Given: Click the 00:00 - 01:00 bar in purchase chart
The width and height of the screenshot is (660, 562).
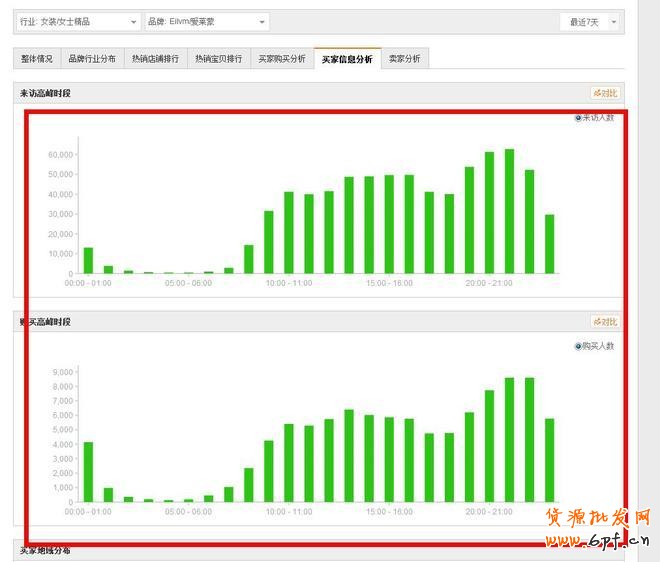Looking at the screenshot, I should pyautogui.click(x=88, y=472).
